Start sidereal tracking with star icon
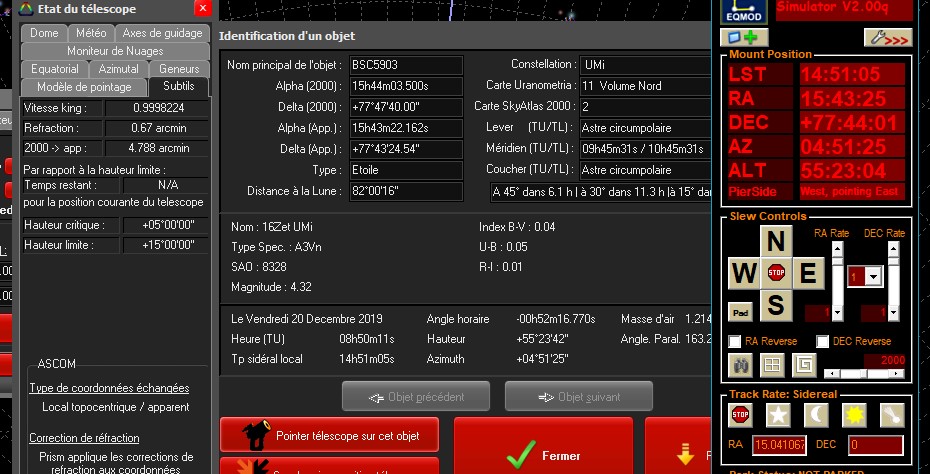Screen dimensions: 930x474 776,415
